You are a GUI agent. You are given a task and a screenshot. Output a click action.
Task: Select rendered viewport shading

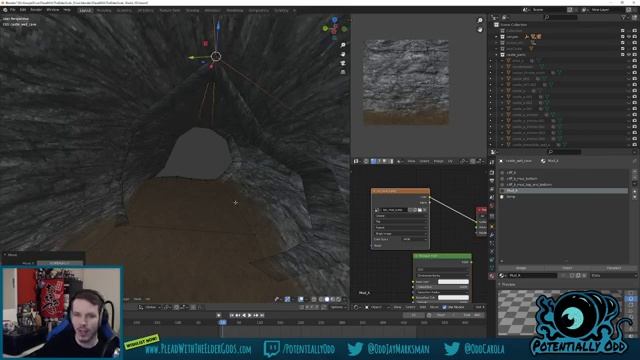(338, 299)
